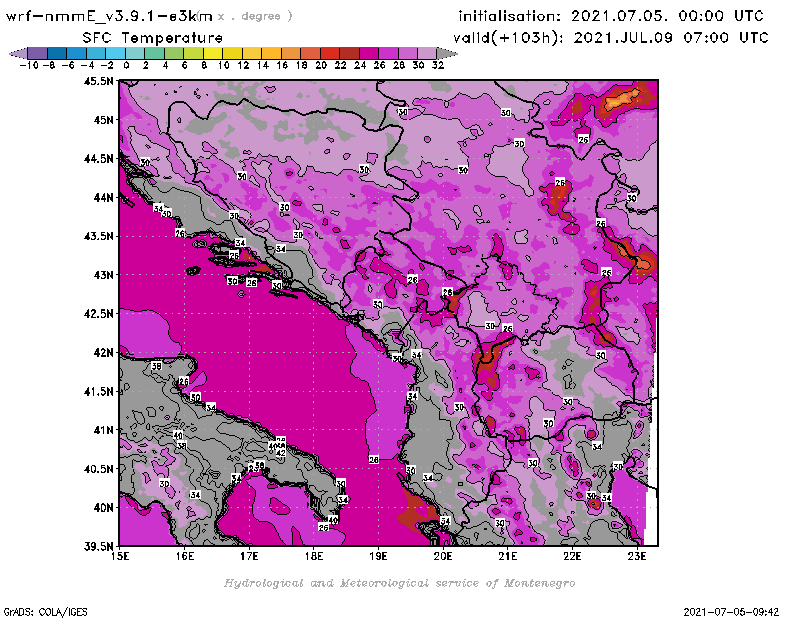Click the '-10' tick label under the legend
The height and width of the screenshot is (618, 800).
pyautogui.click(x=29, y=65)
